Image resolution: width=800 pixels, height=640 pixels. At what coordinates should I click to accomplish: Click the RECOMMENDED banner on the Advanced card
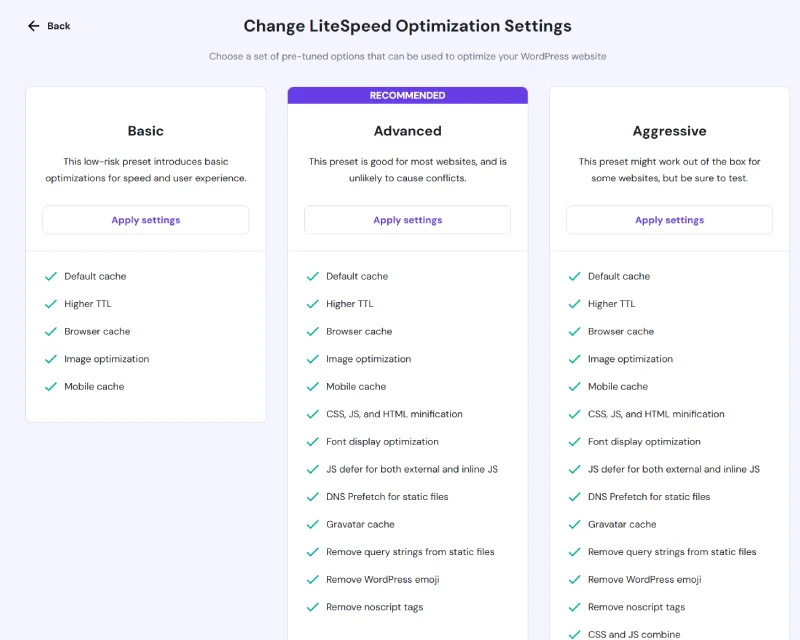tap(407, 95)
